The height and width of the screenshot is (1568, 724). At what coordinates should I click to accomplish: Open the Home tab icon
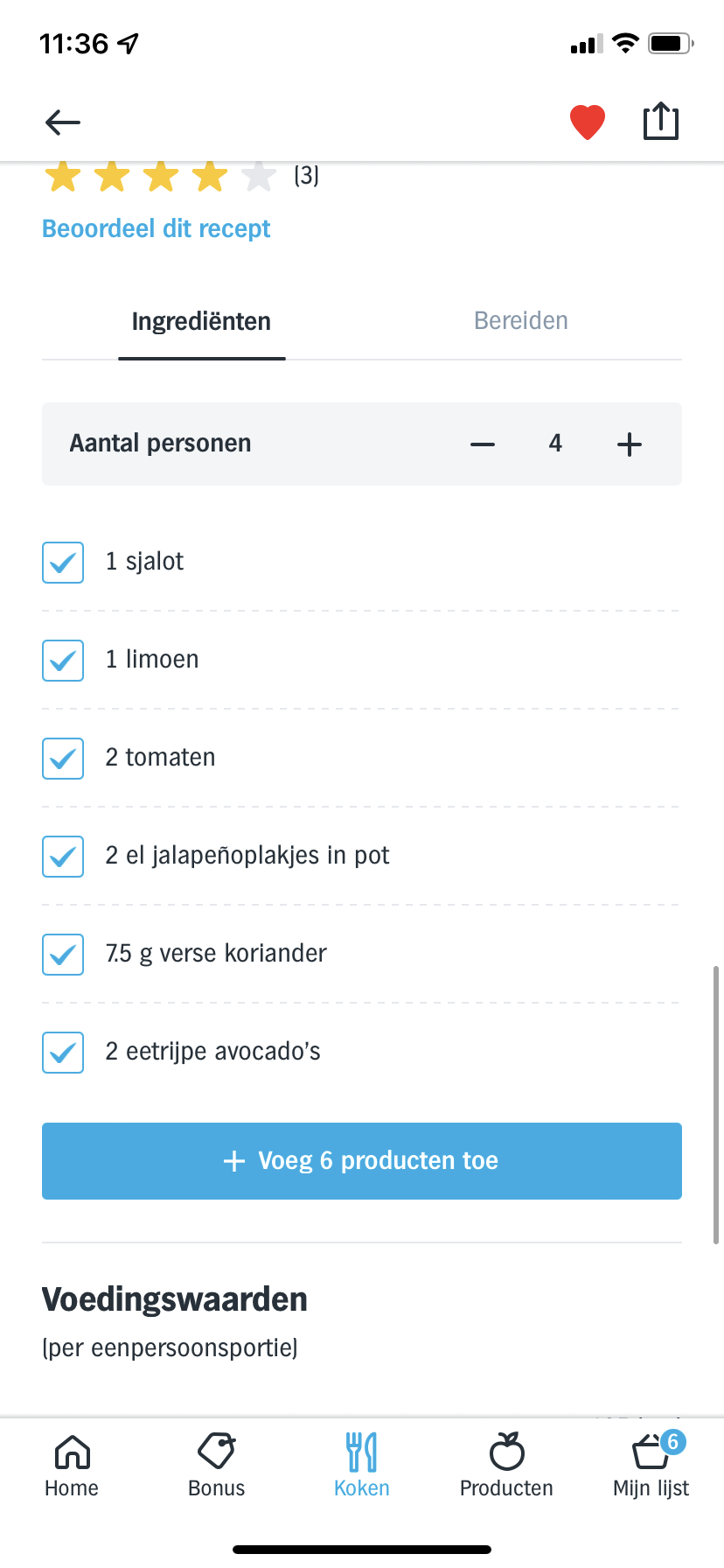(x=72, y=1452)
